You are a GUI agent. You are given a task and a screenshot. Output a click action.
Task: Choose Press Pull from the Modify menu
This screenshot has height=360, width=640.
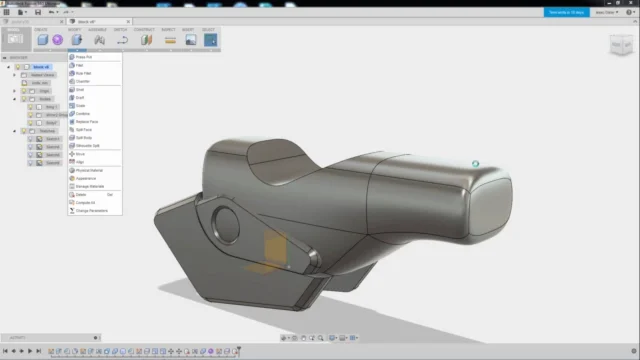click(95, 57)
